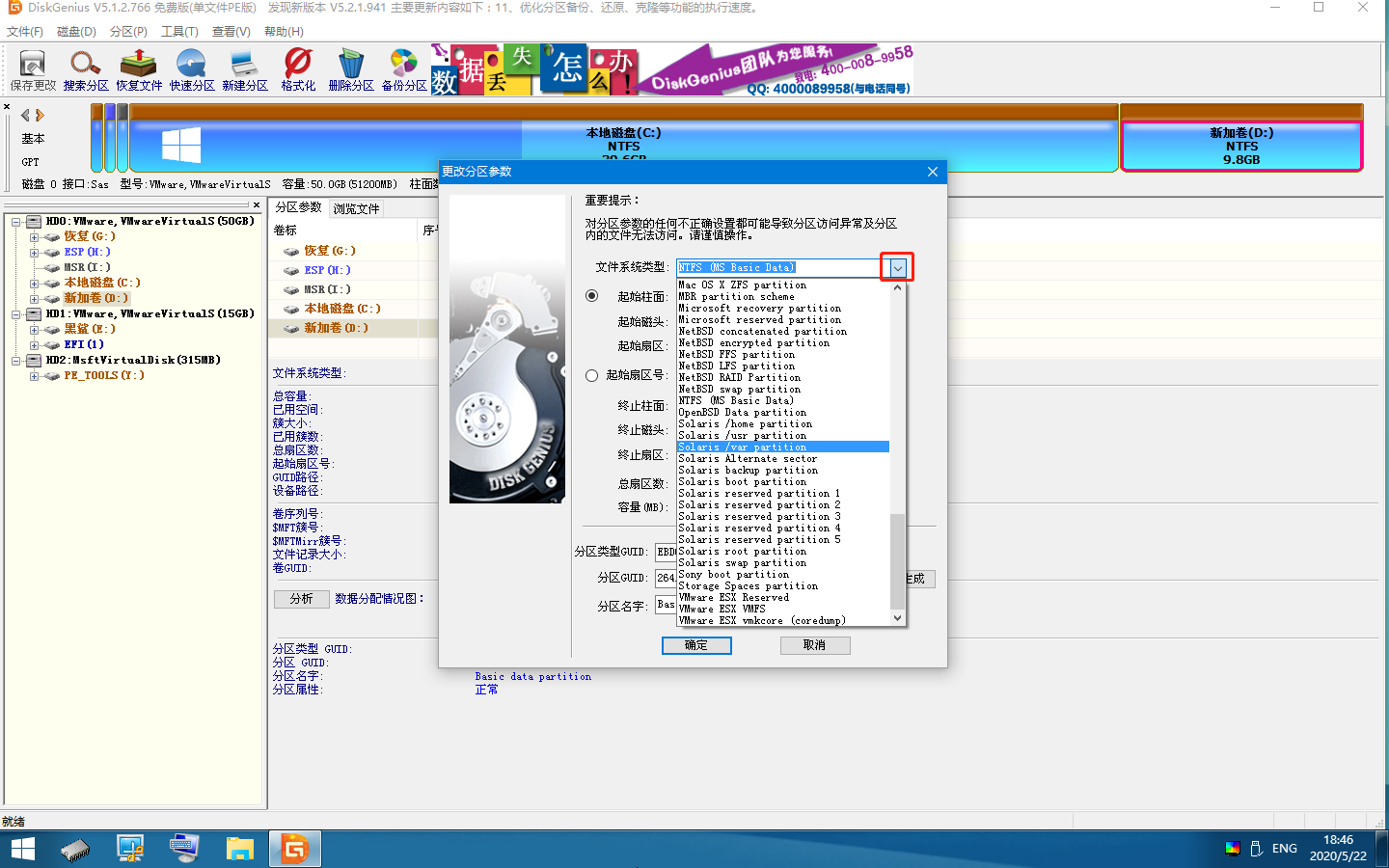Open the 帮助(H) menu
1389x868 pixels.
pyautogui.click(x=284, y=31)
